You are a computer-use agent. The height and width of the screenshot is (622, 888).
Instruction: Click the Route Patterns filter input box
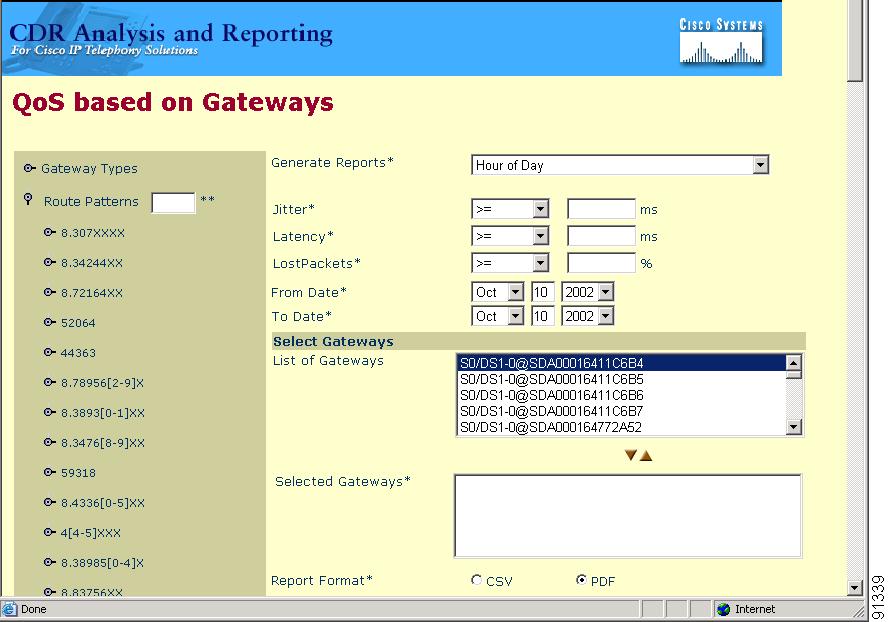pos(173,202)
